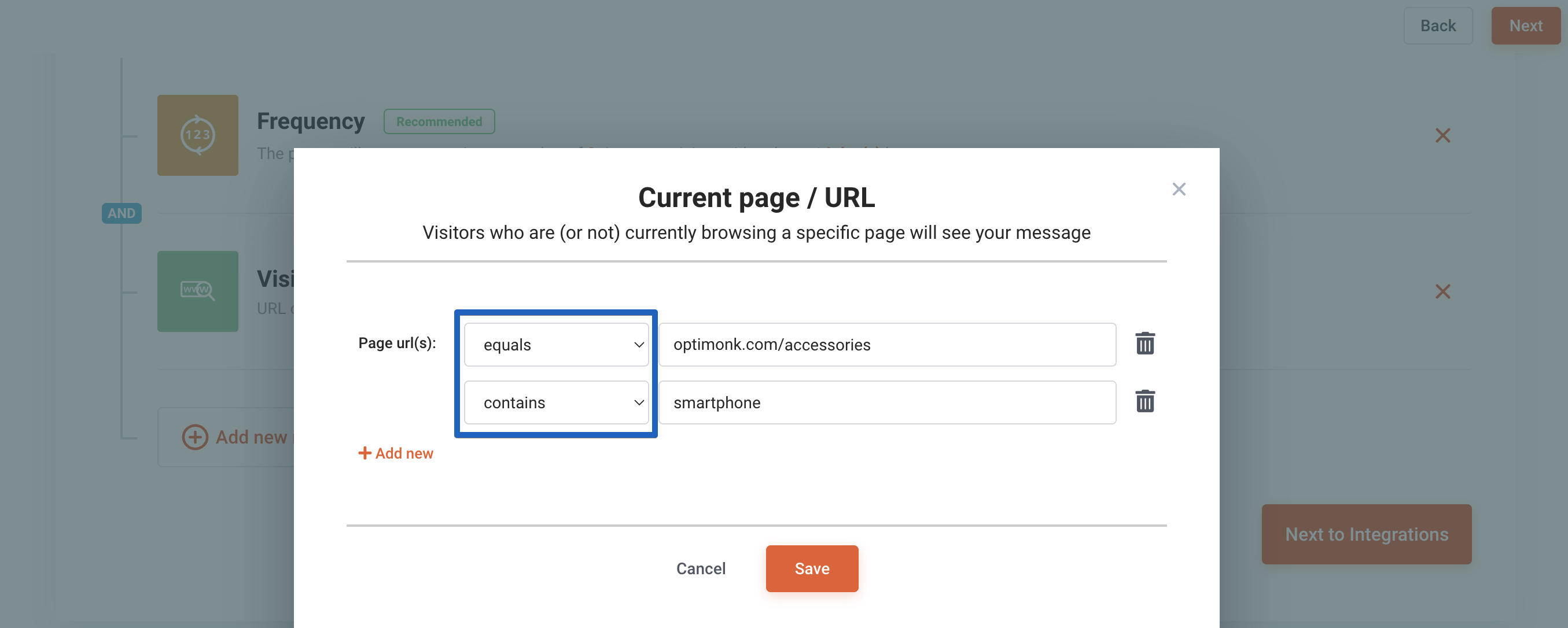
Task: Close the Current page / URL dialog
Action: (1179, 189)
